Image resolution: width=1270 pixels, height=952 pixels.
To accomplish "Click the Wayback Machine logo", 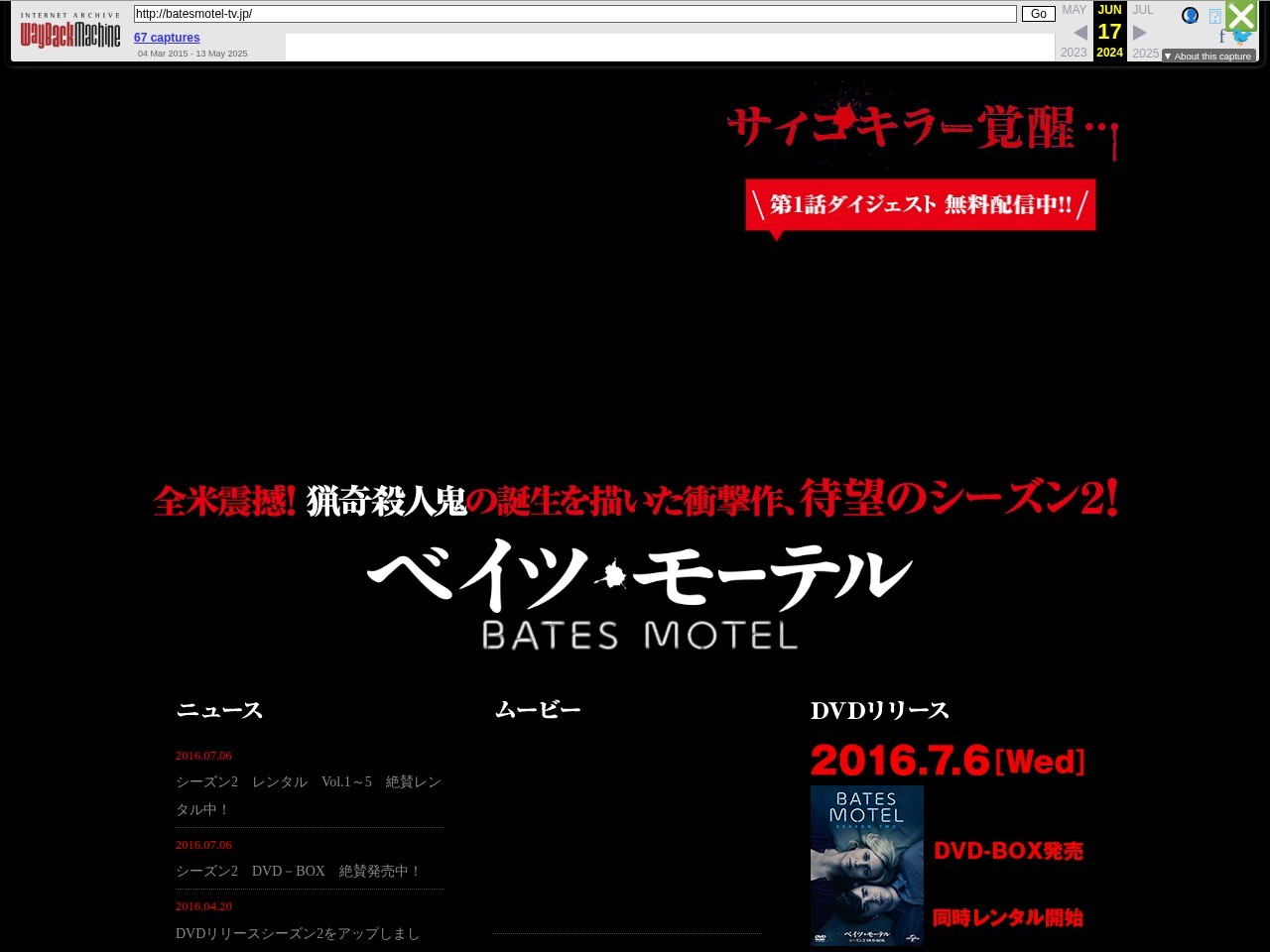I will 70,32.
